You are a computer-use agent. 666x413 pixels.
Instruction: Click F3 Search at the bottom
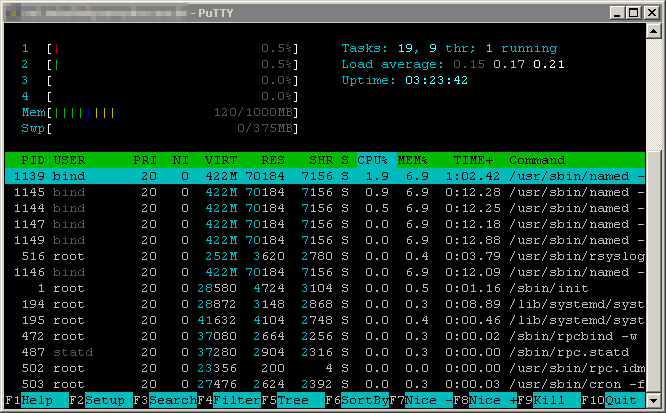[x=165, y=400]
